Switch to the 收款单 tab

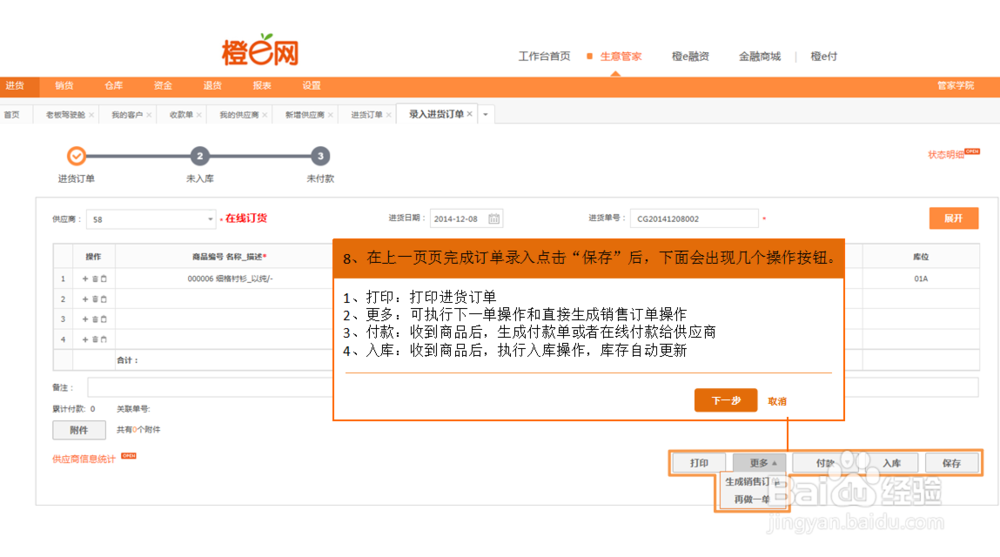181,115
